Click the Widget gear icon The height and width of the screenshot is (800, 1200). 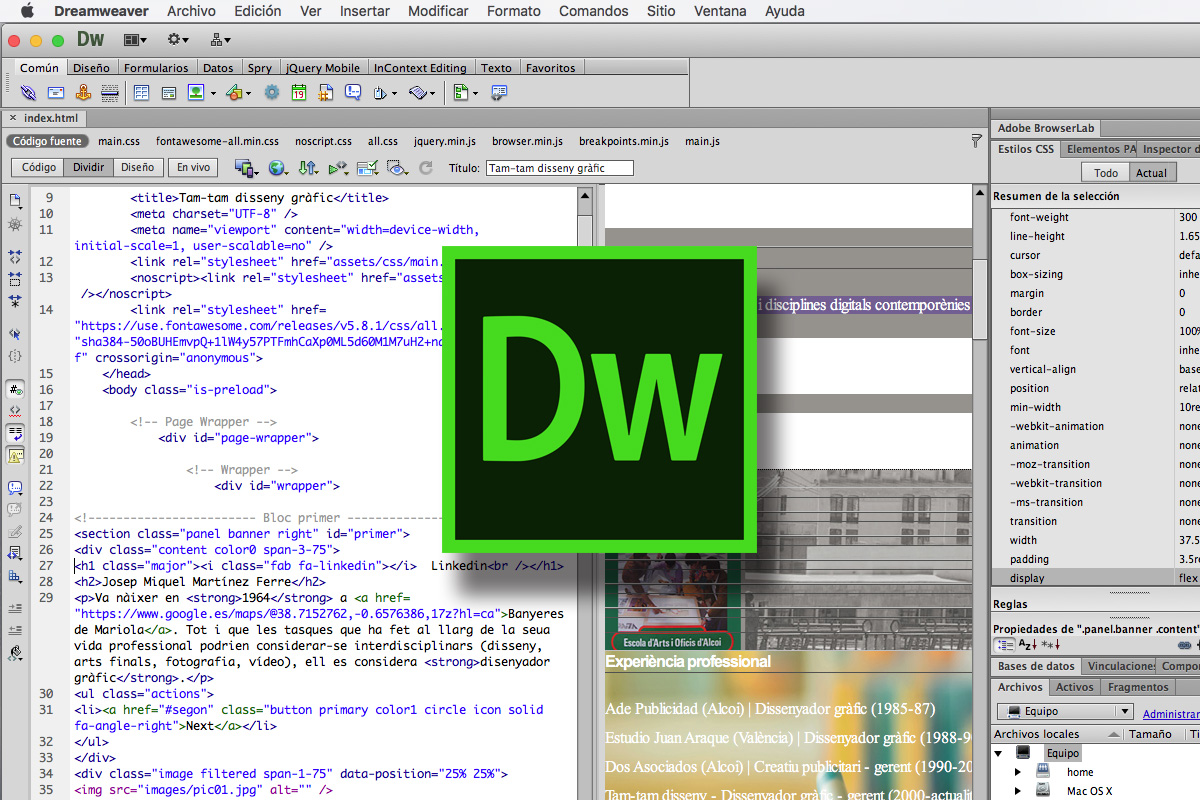pos(272,93)
